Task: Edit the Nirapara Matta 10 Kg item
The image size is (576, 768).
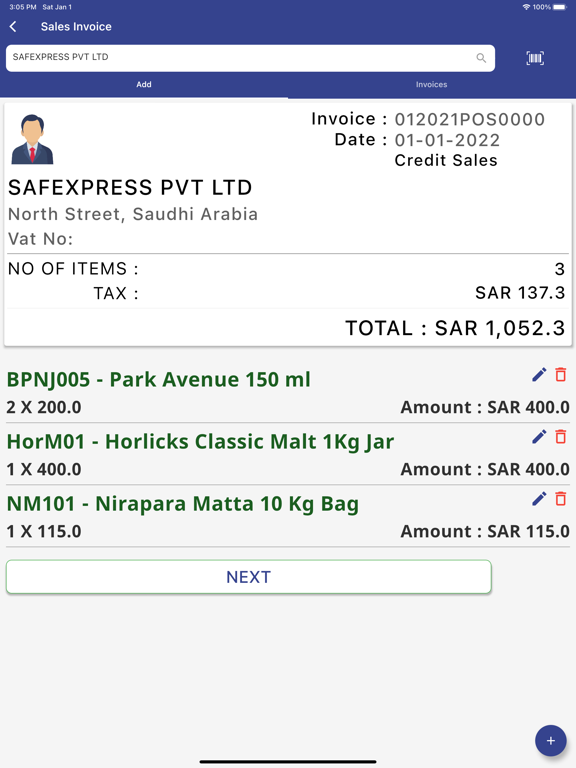Action: [x=539, y=499]
